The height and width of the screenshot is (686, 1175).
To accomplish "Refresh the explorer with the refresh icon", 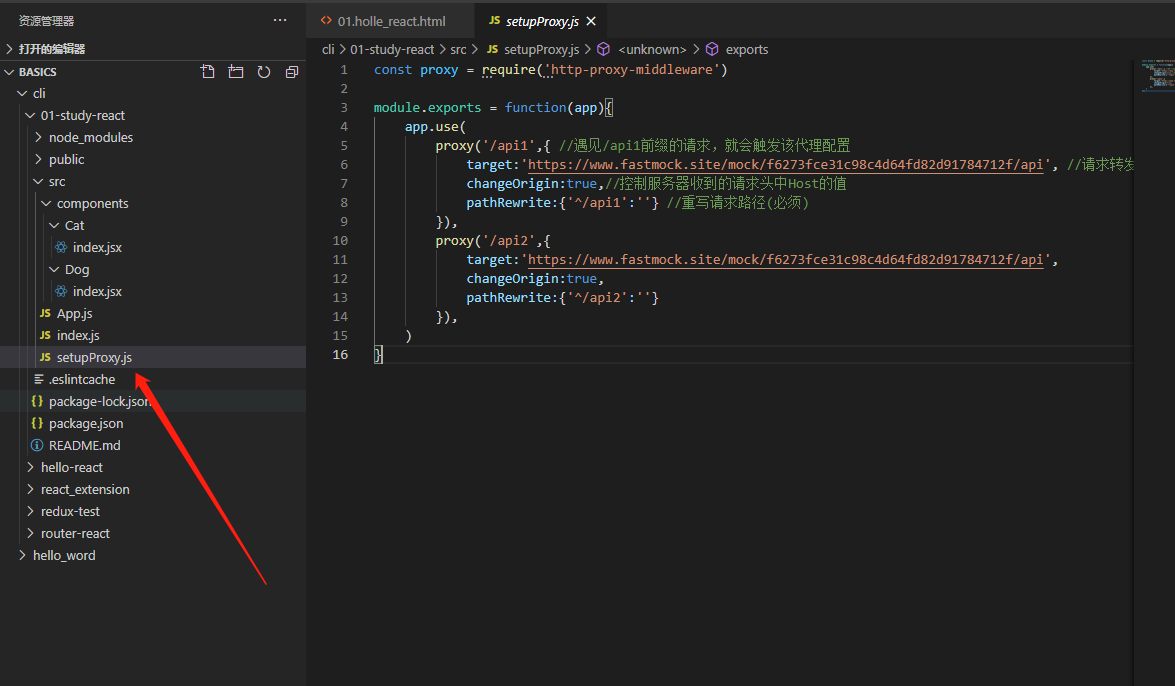I will pos(264,72).
